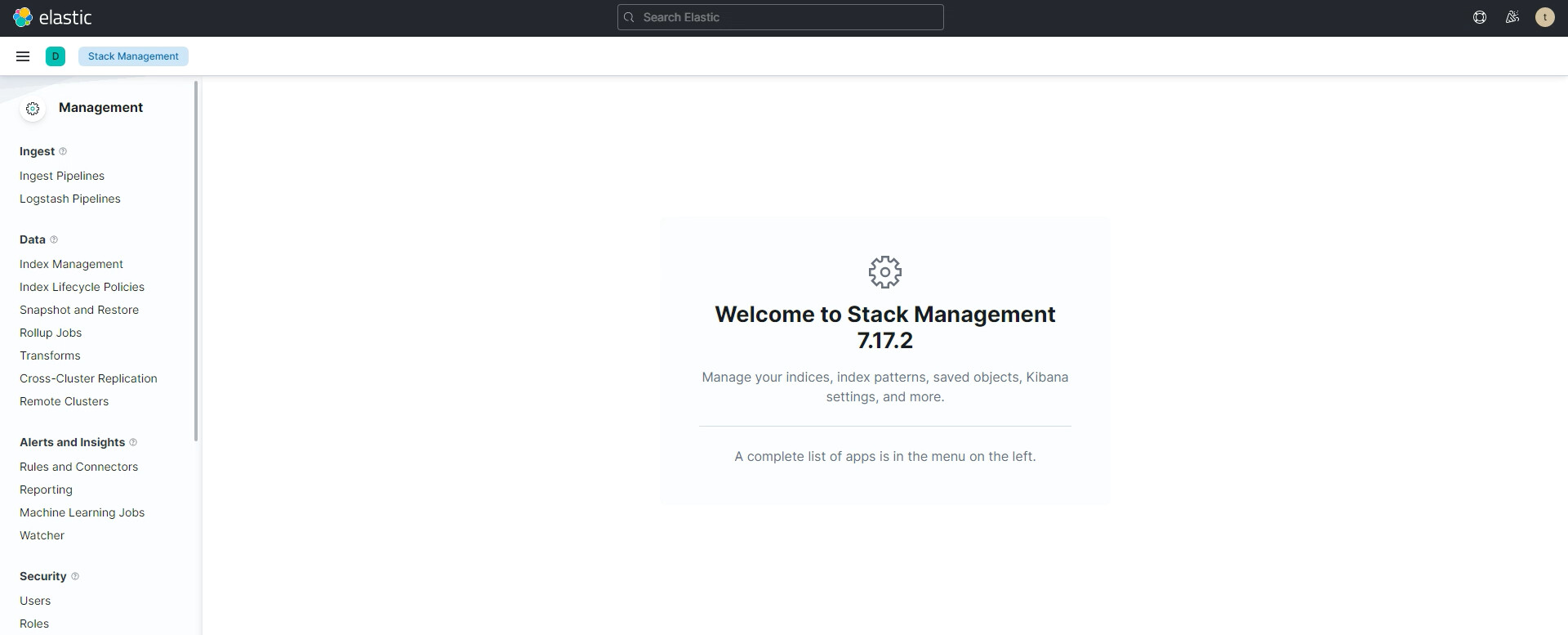Click the Security section heading

(42, 576)
